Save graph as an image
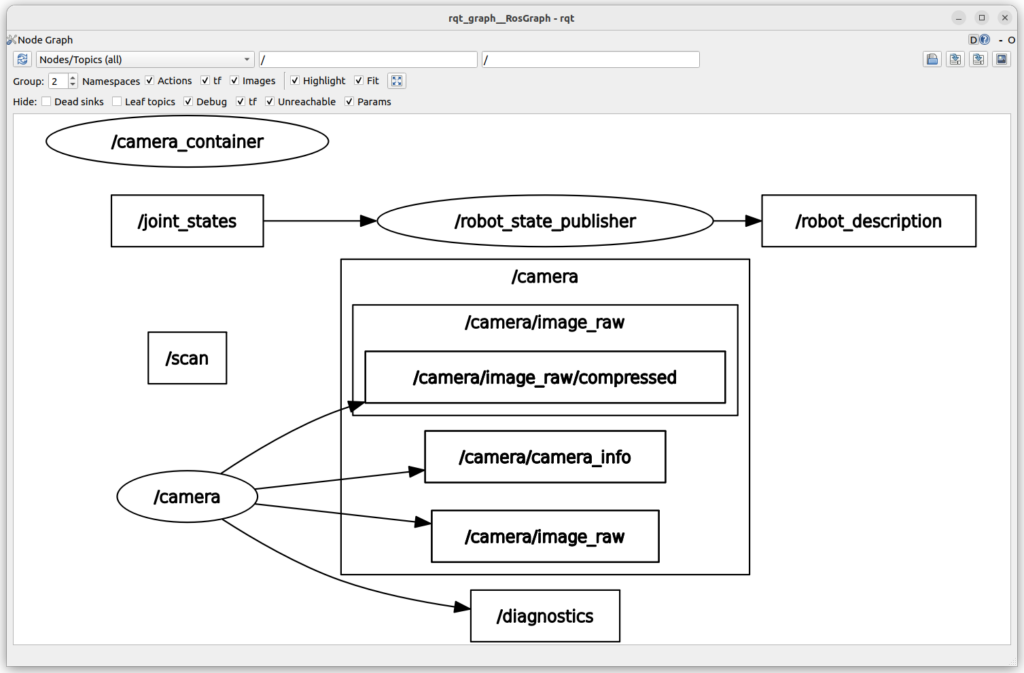 coord(1001,59)
